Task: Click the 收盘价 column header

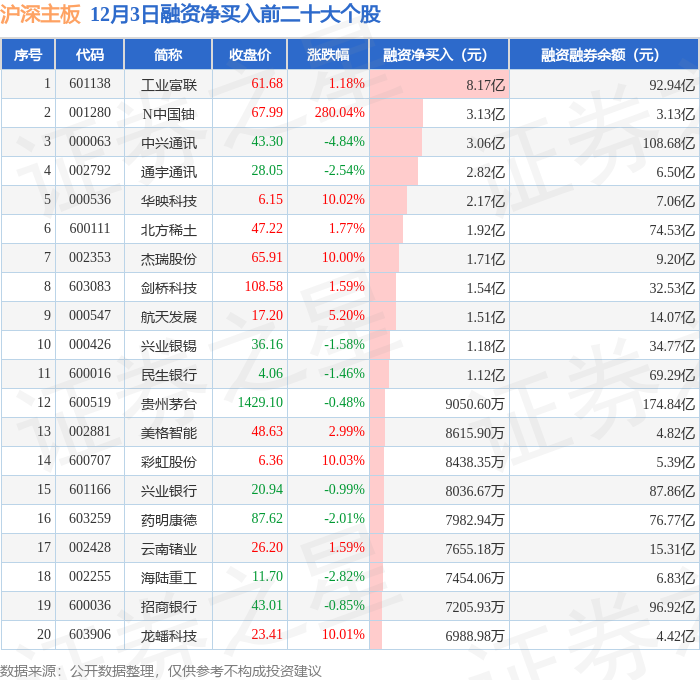Action: click(x=250, y=54)
